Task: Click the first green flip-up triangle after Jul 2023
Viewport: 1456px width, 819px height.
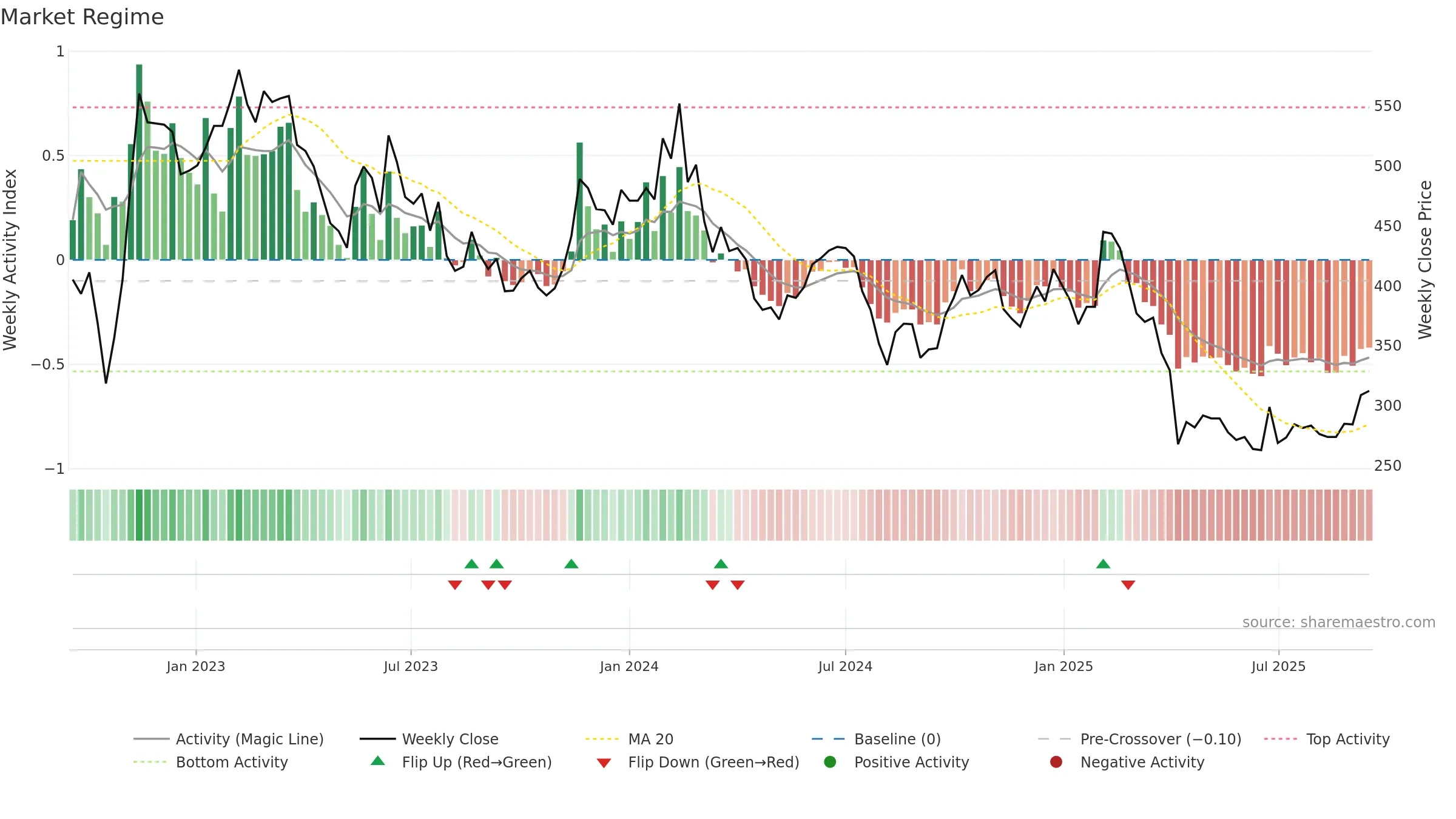Action: (x=471, y=564)
